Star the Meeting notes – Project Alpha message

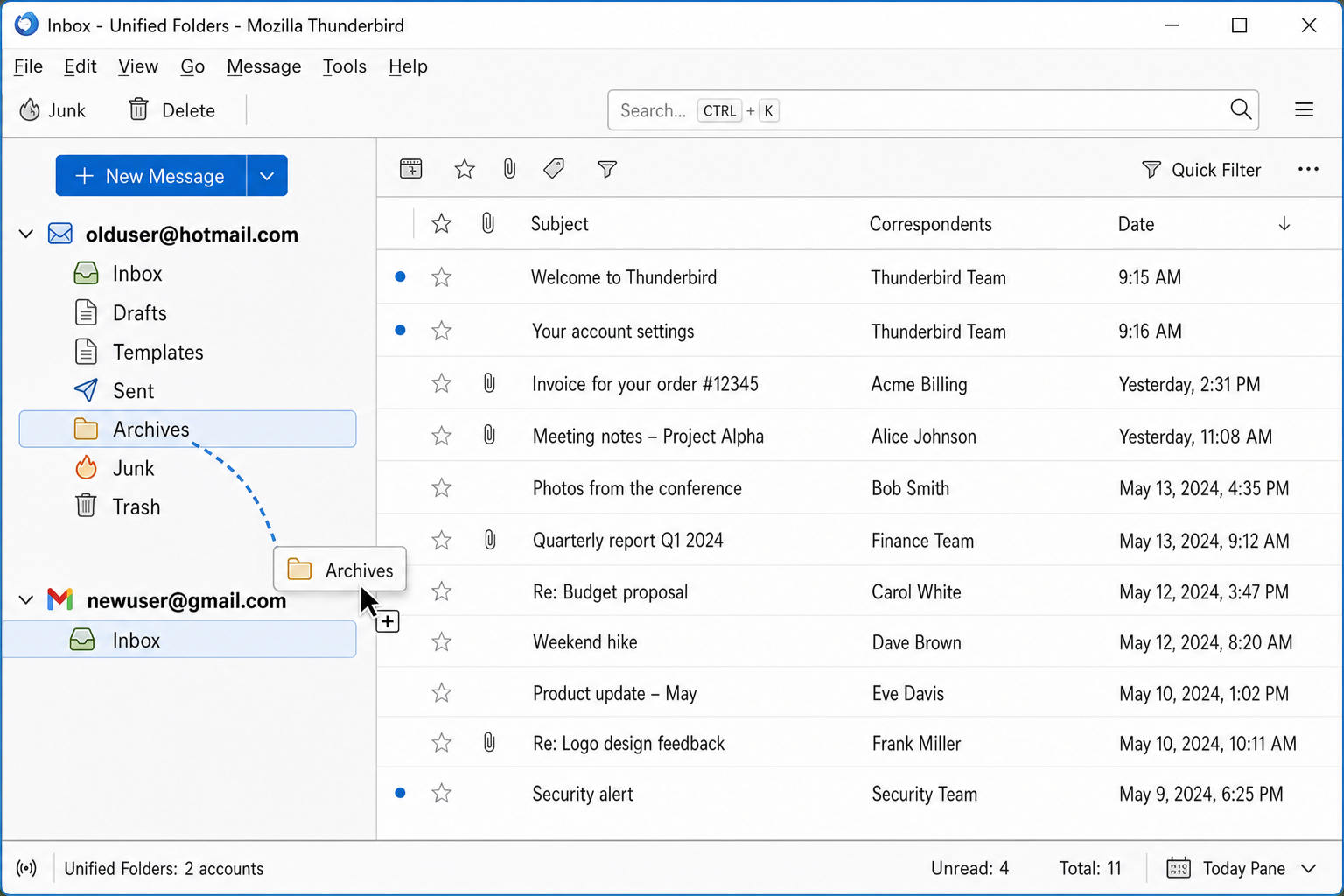point(442,436)
